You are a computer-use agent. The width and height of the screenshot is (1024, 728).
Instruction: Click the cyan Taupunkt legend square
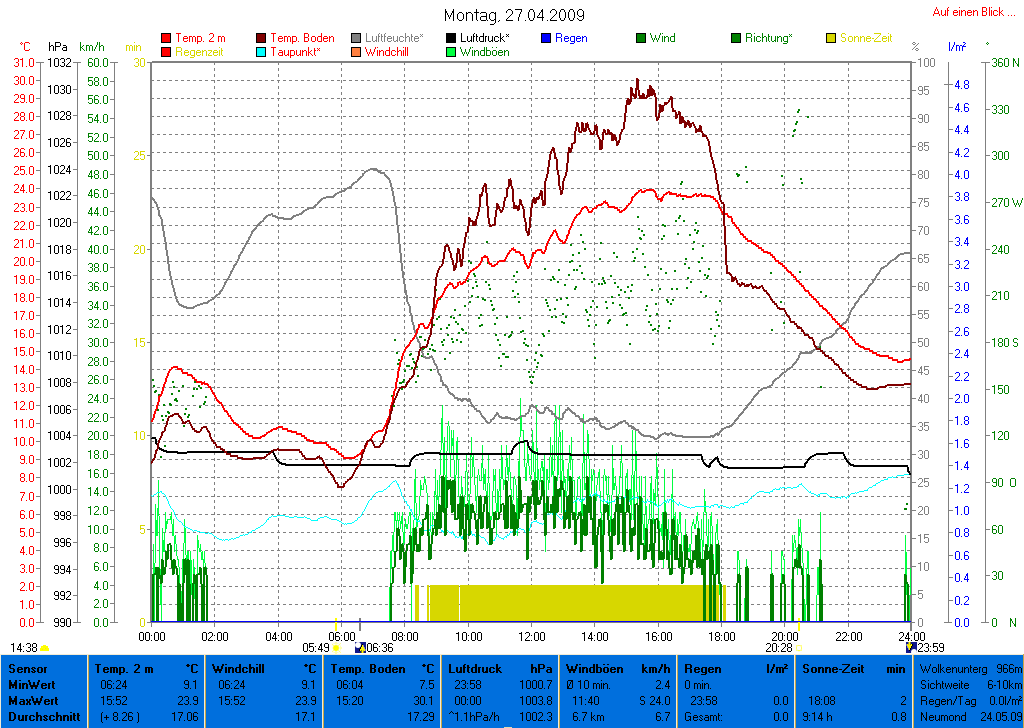click(262, 52)
